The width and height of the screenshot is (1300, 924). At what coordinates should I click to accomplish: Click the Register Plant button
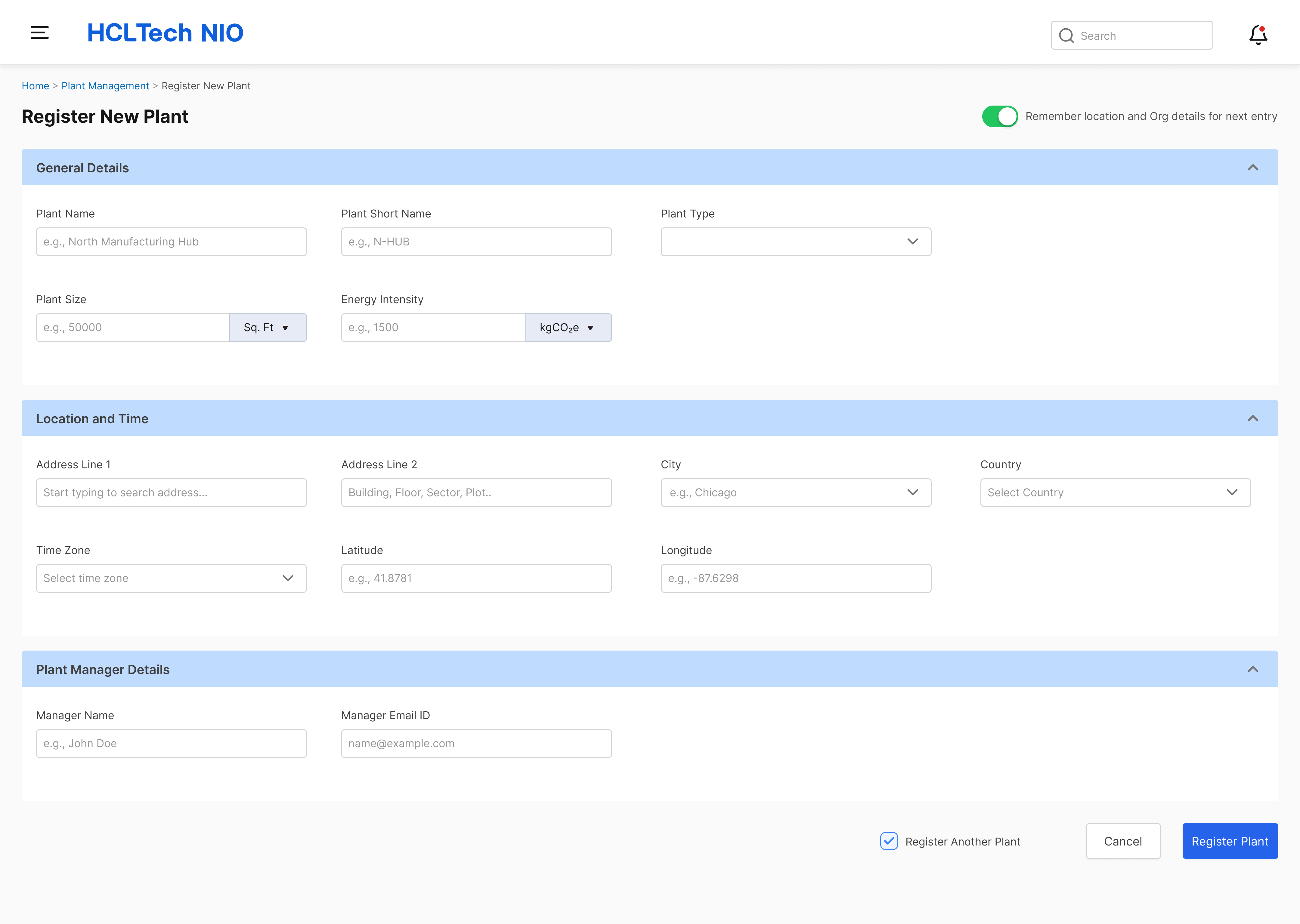point(1229,841)
